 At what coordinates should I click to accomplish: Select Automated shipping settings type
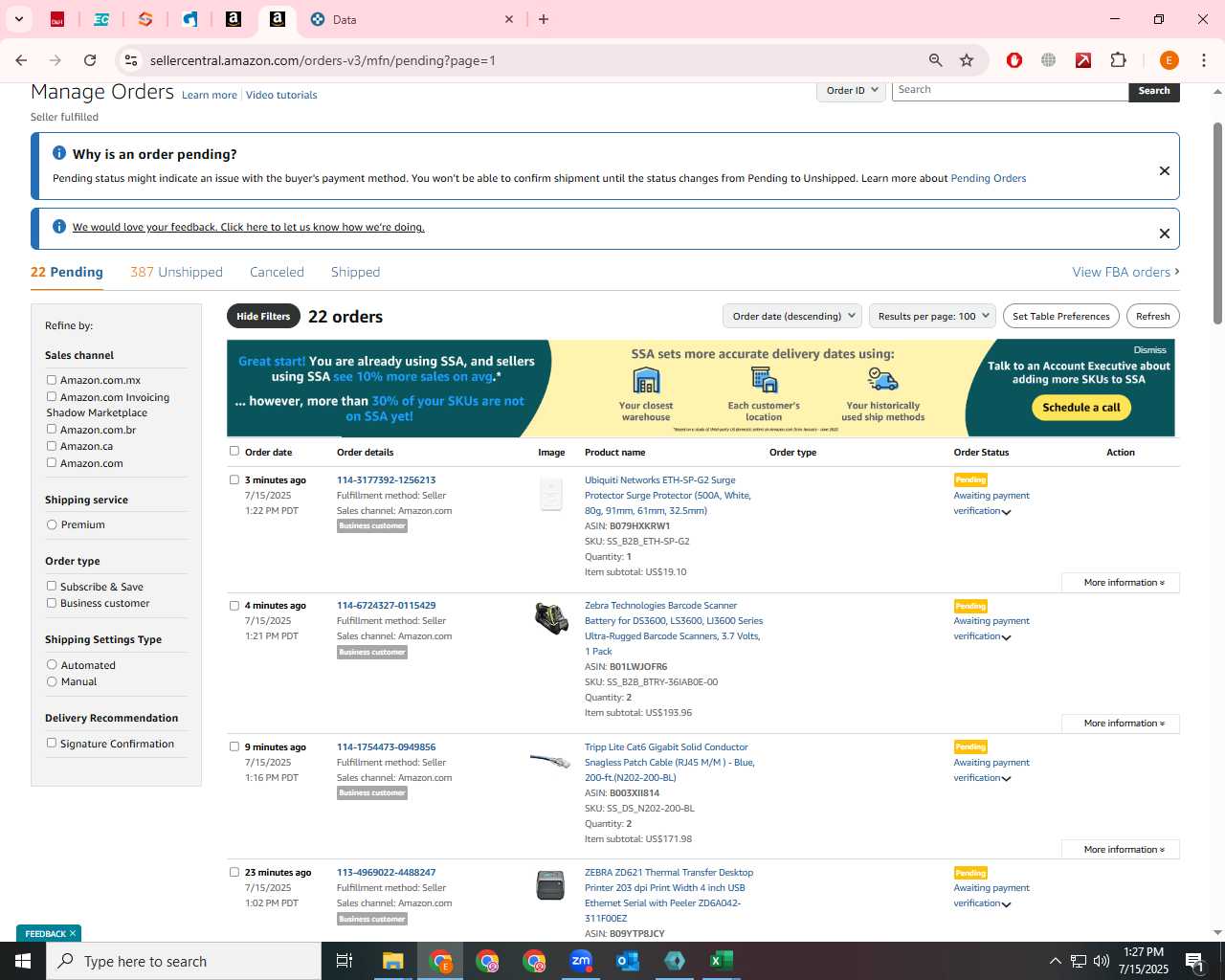point(52,664)
